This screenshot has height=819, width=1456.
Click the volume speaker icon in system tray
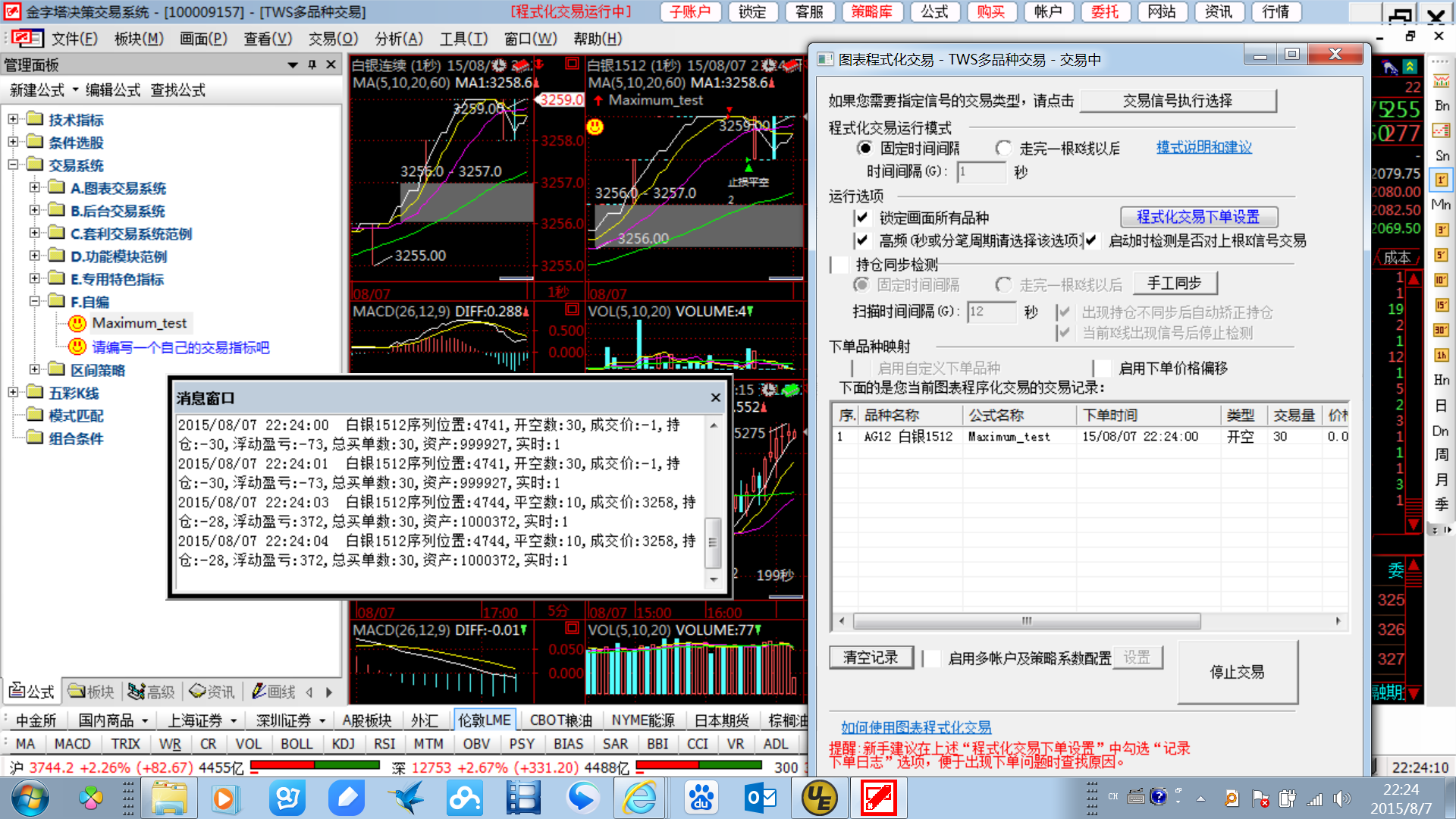[1341, 798]
